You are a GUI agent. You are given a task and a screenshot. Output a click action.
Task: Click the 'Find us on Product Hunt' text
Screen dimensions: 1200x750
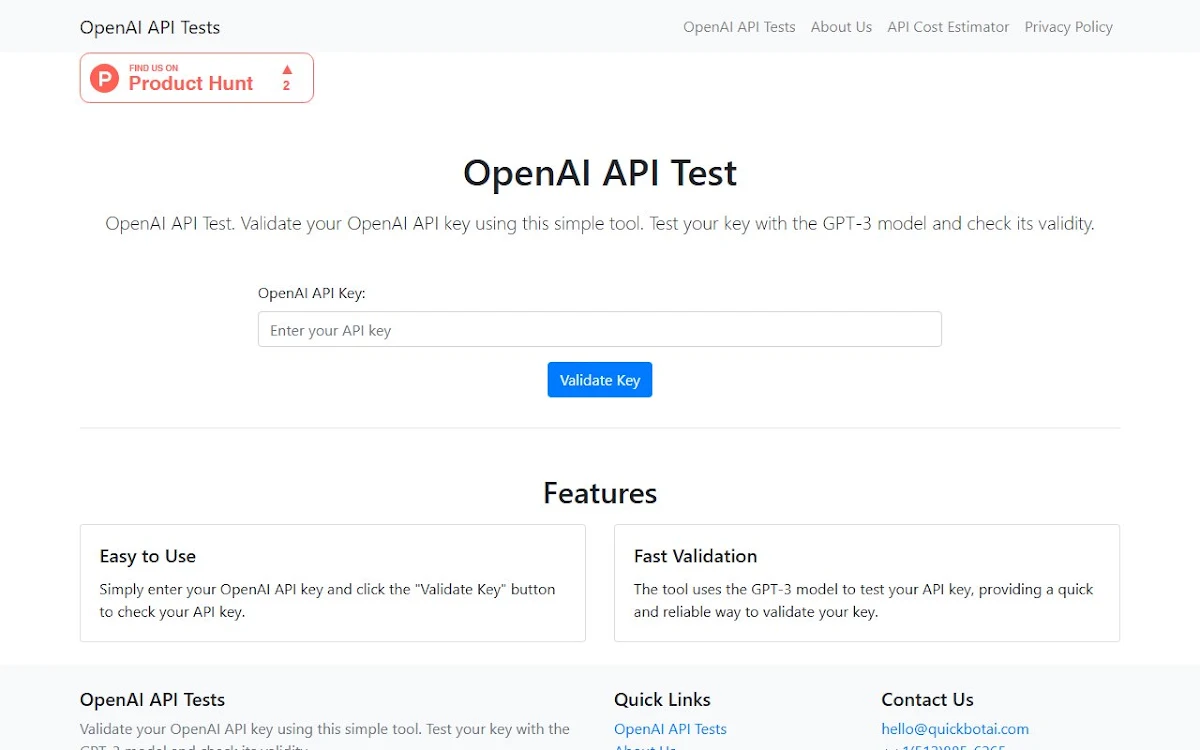[191, 78]
